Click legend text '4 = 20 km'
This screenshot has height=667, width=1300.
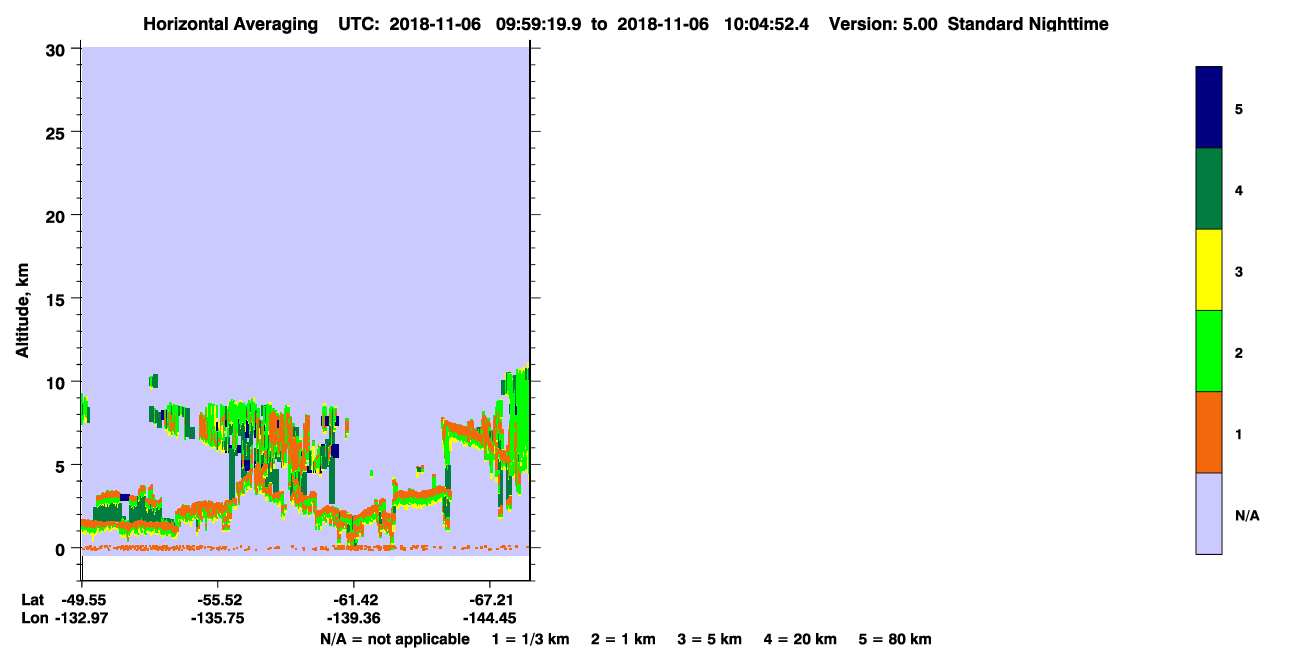click(x=800, y=639)
